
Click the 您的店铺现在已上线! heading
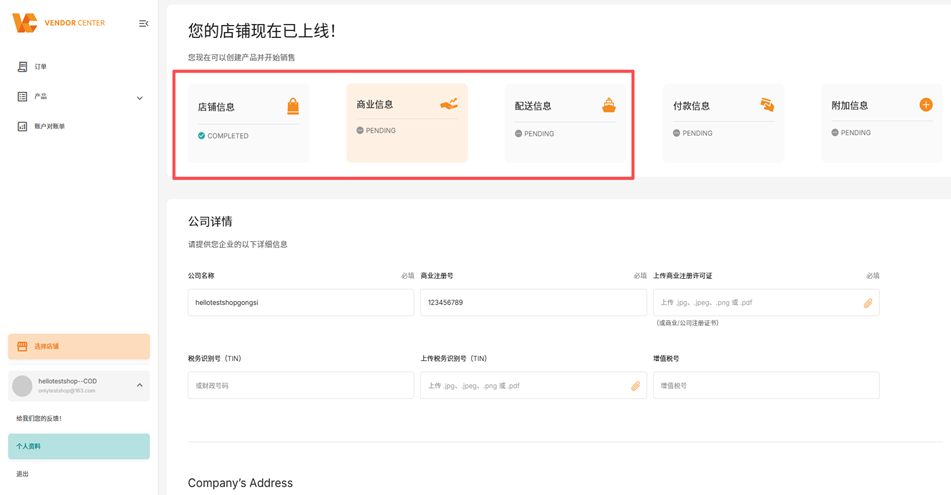(262, 31)
